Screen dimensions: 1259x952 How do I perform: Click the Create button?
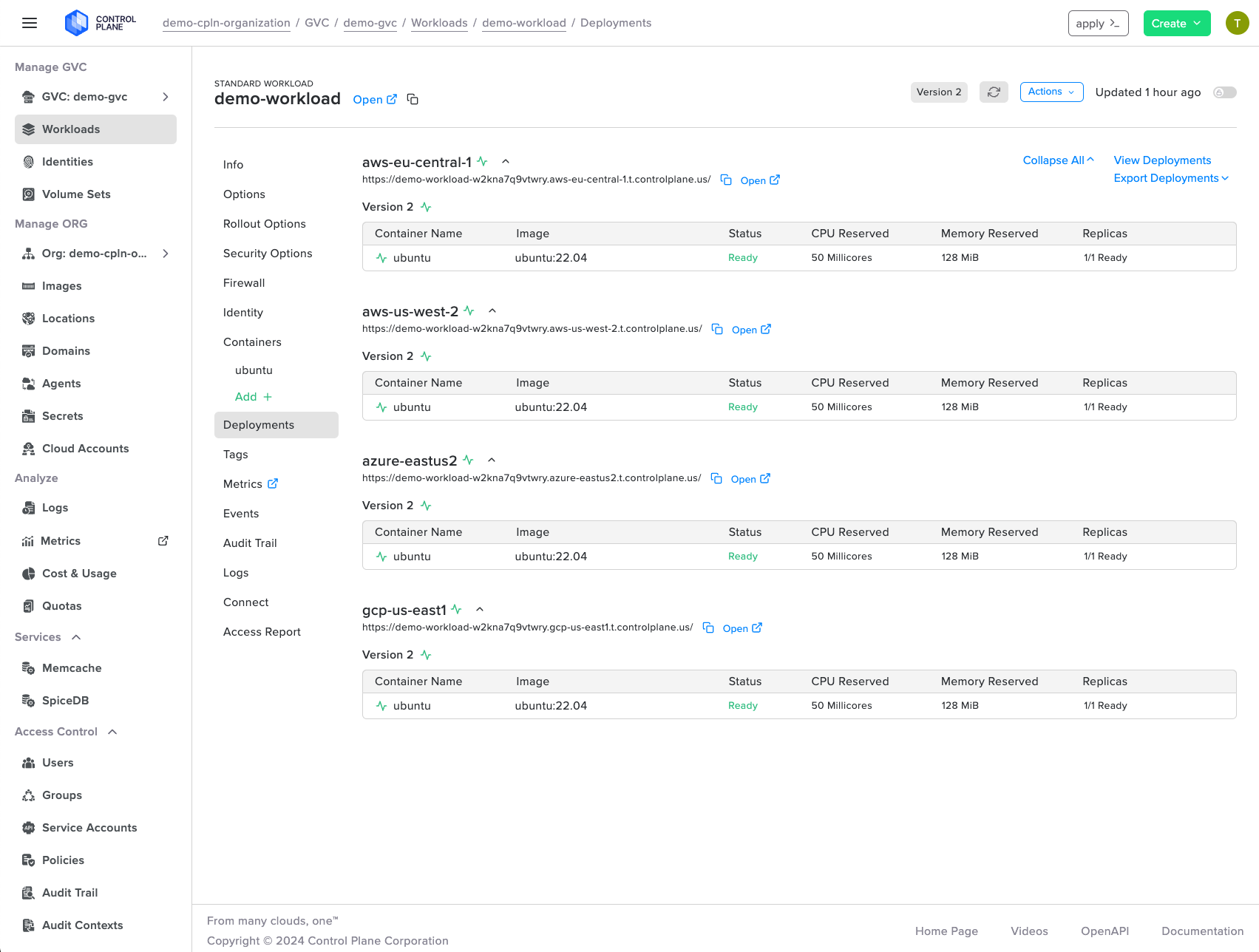[x=1176, y=23]
